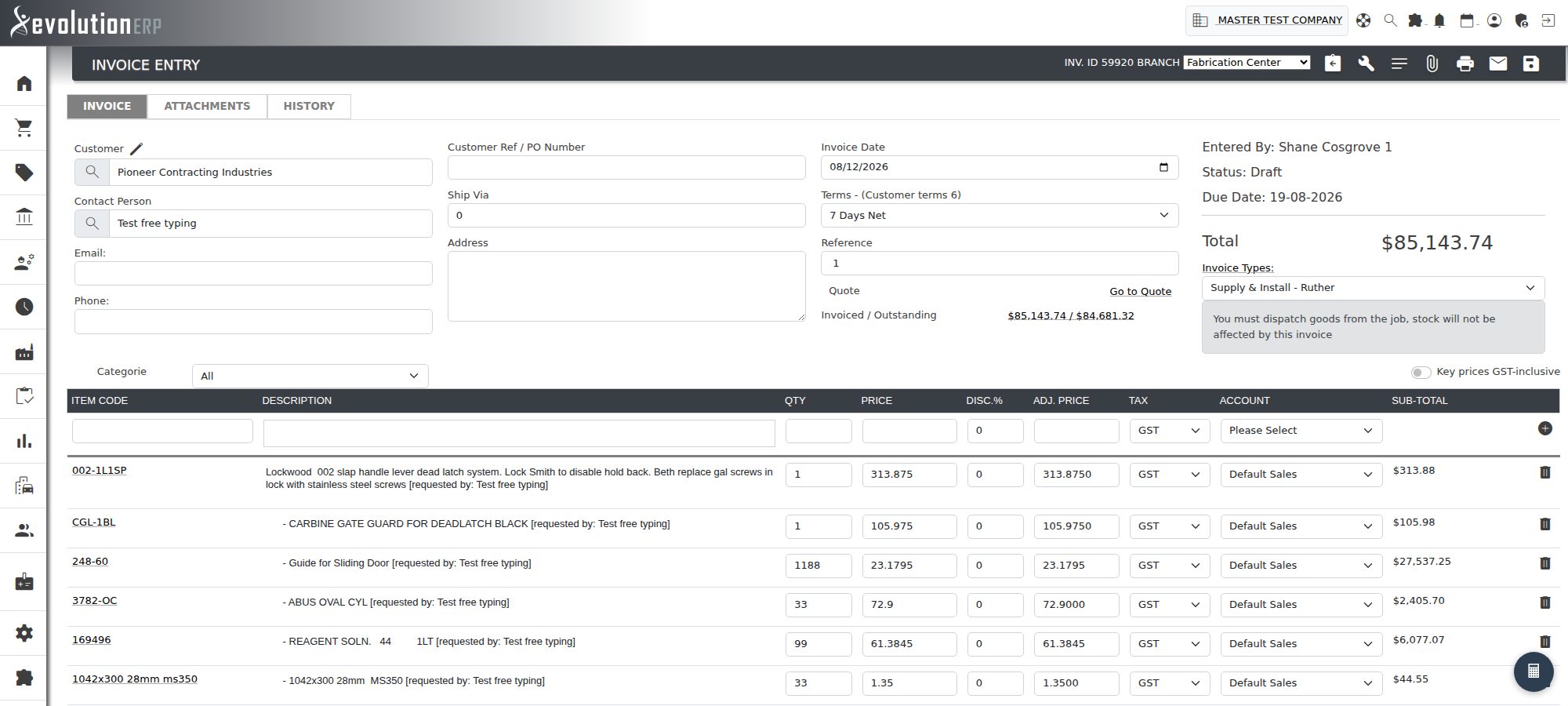Click the printer icon to print invoice

pos(1465,64)
